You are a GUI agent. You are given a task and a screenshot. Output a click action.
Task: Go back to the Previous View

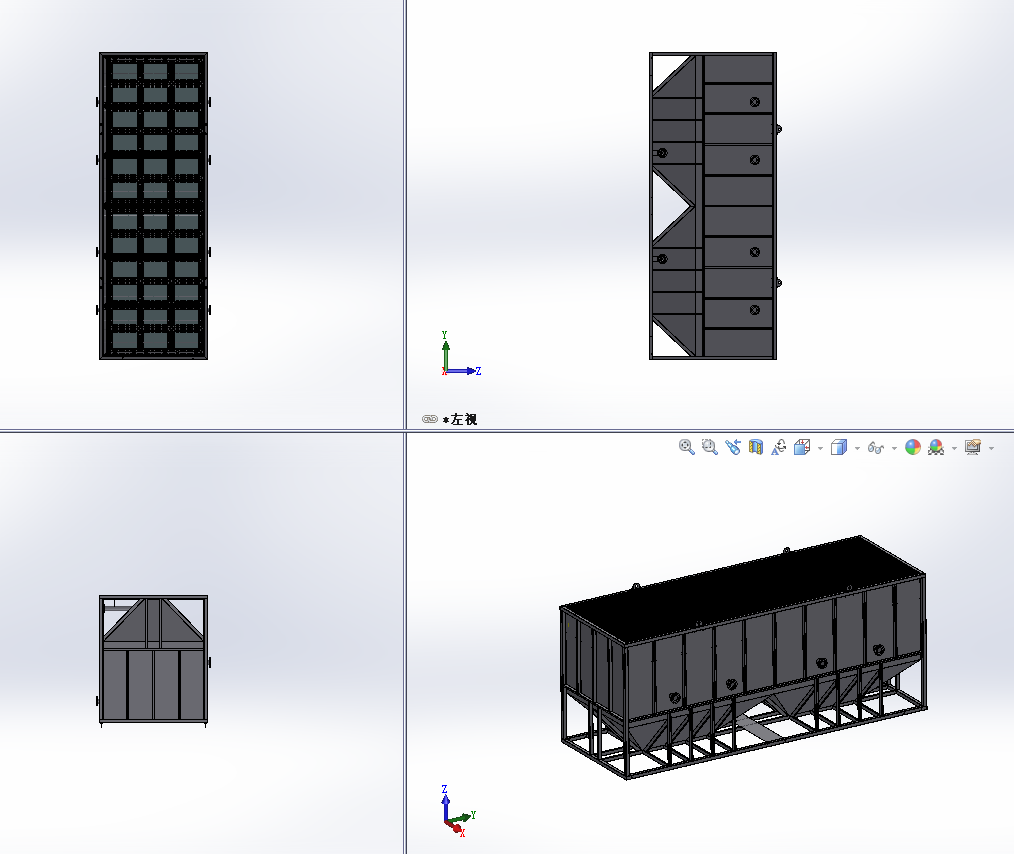[733, 447]
